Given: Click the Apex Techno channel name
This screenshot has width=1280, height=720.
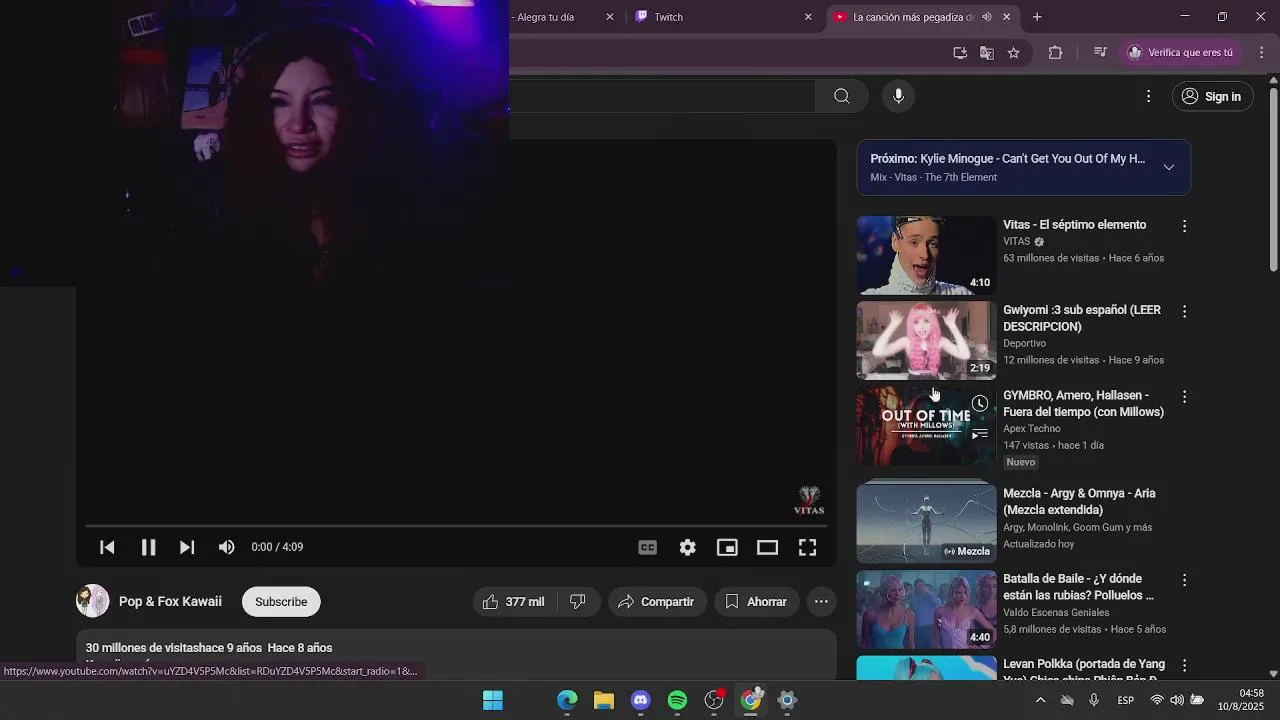Looking at the screenshot, I should click(x=1032, y=428).
